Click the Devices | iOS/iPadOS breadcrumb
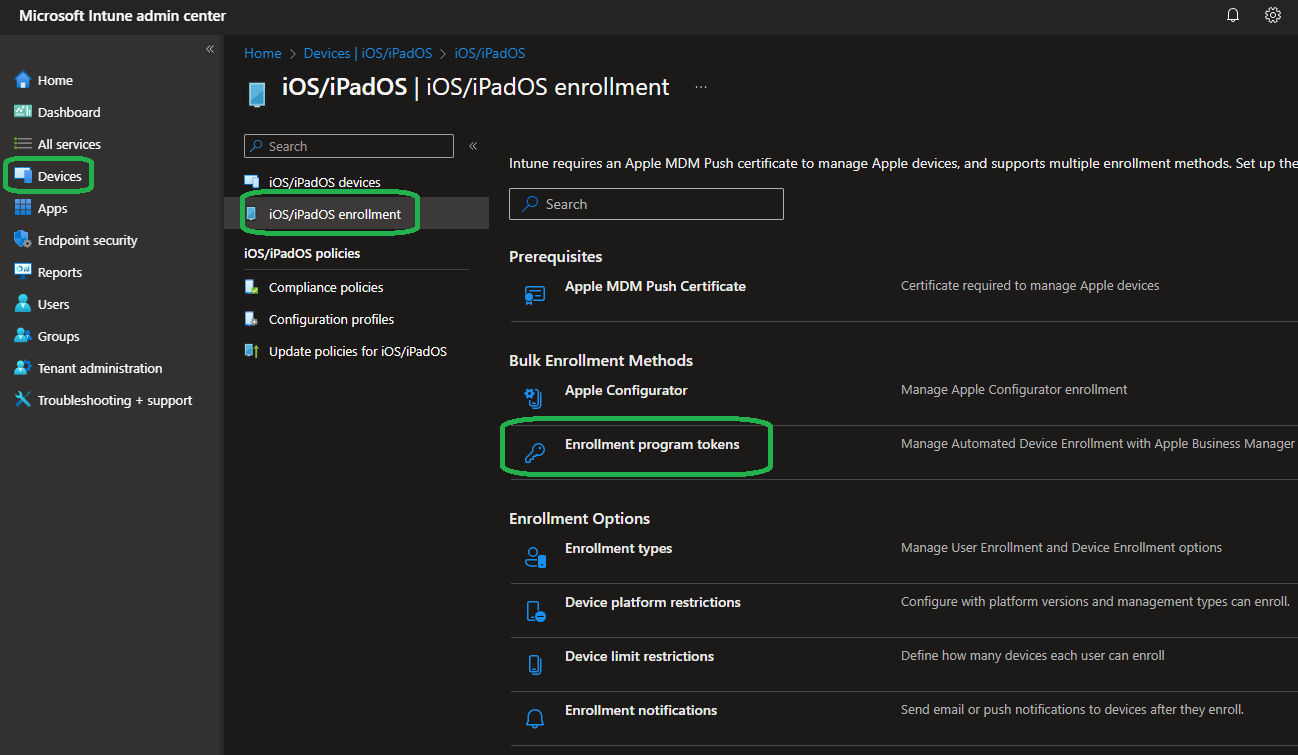1298x755 pixels. click(367, 53)
